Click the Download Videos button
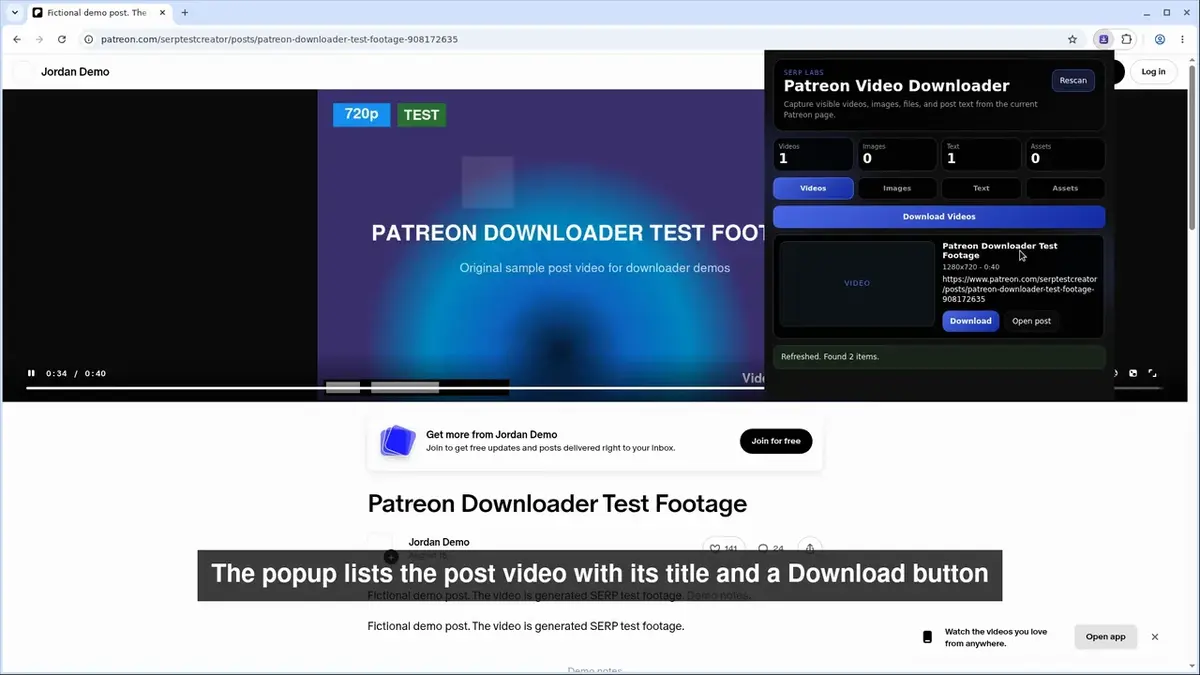 (939, 216)
